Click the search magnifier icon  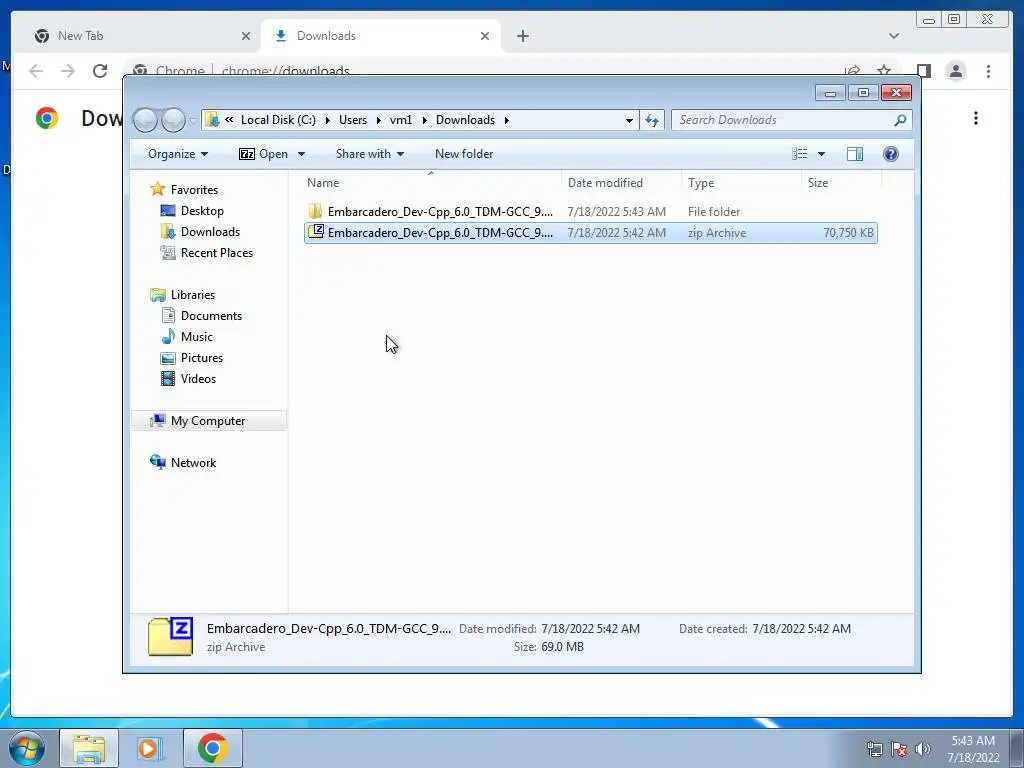(901, 120)
